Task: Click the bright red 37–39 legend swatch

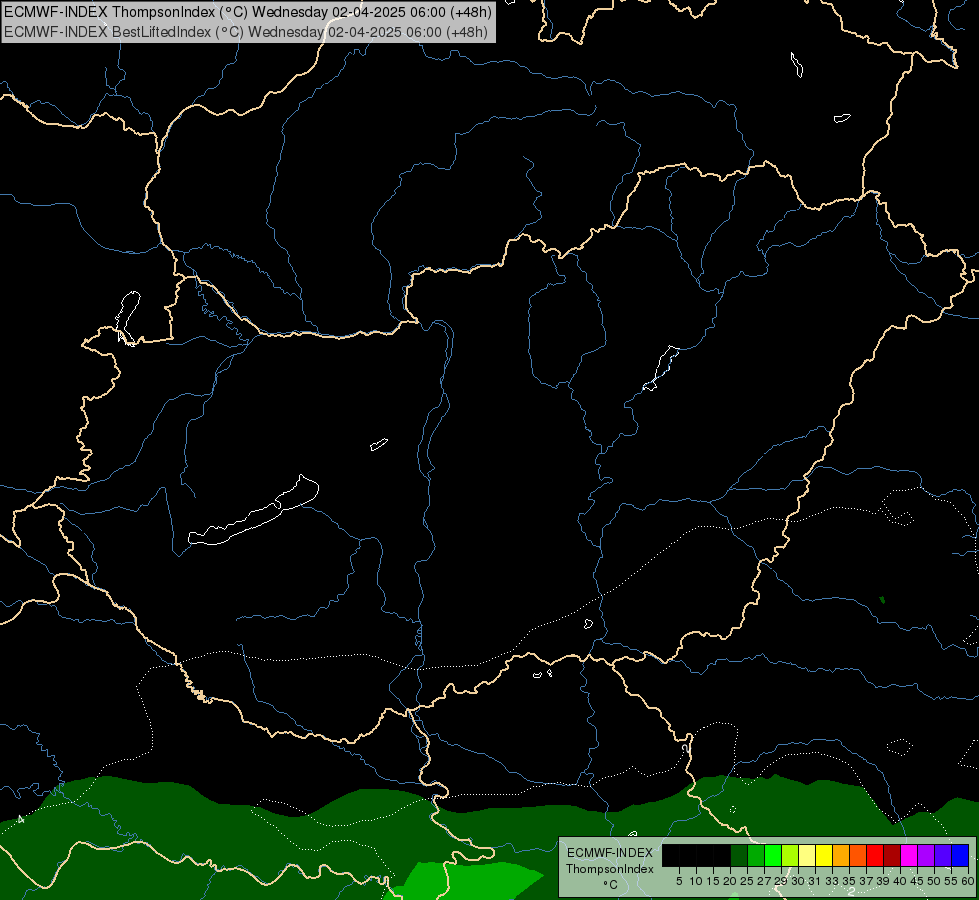Action: click(875, 856)
